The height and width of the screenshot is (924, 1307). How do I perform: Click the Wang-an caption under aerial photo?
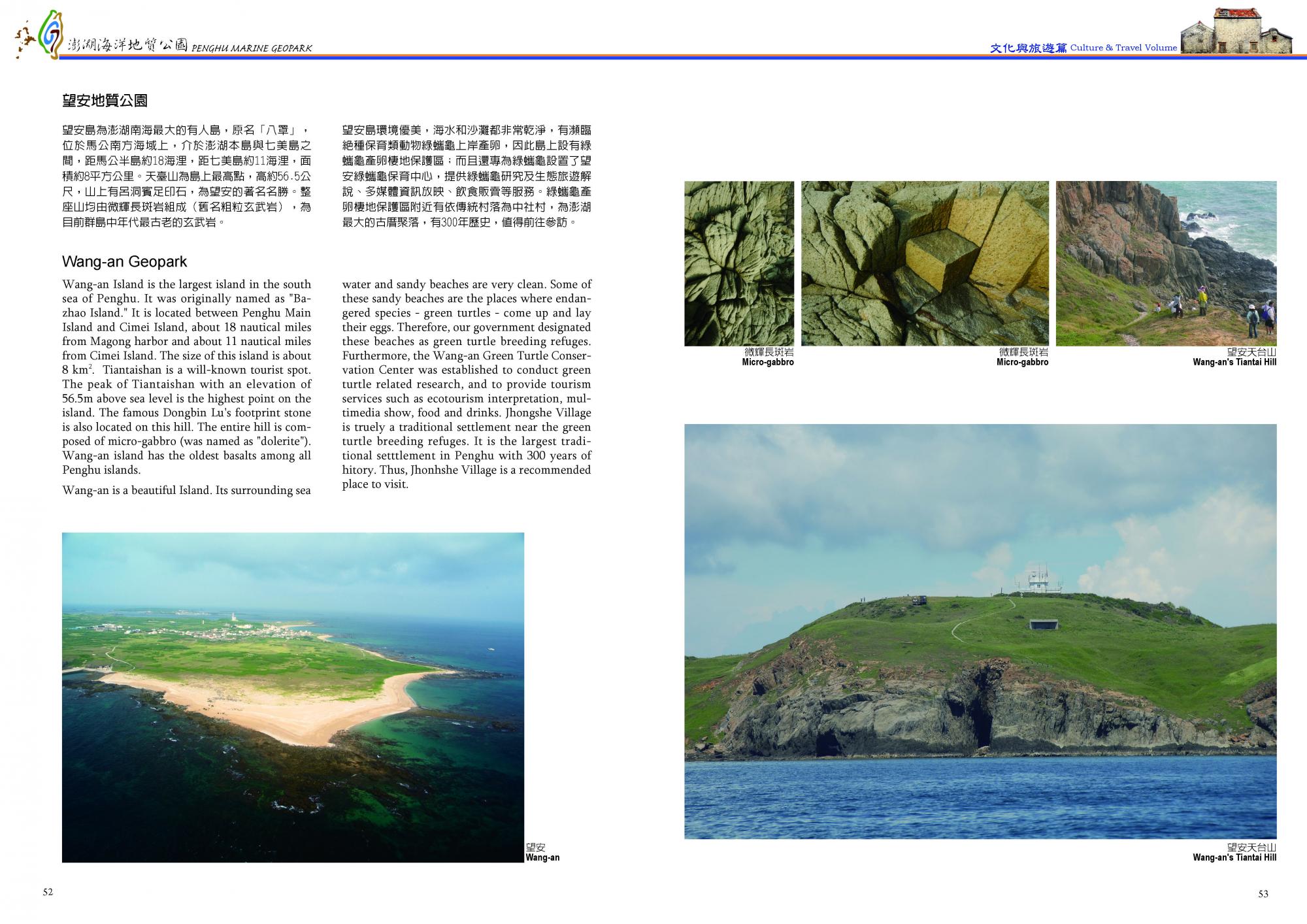point(542,857)
